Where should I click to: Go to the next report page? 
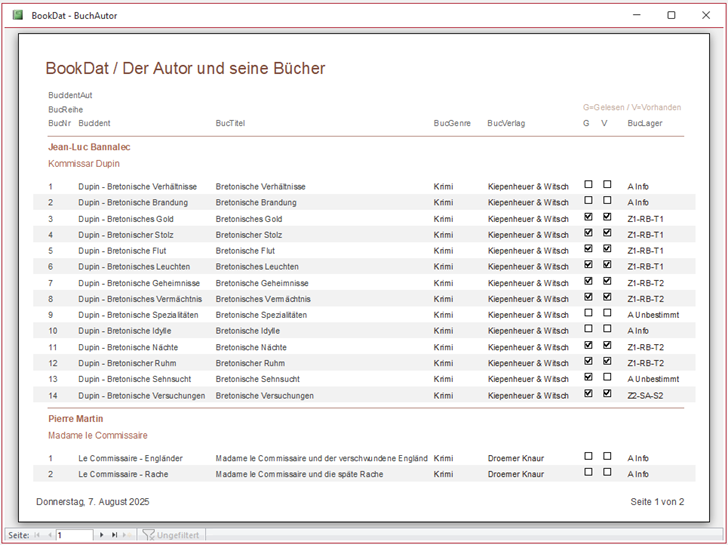(101, 535)
